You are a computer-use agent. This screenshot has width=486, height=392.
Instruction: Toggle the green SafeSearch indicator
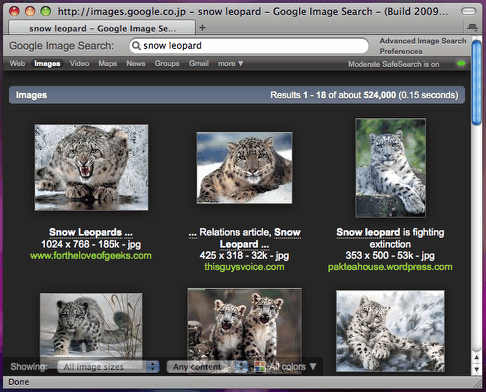point(461,64)
